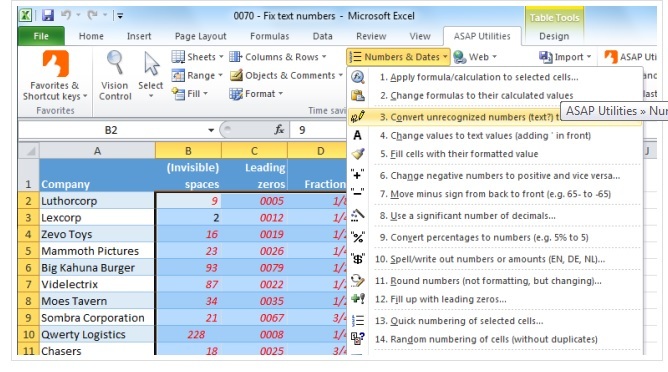Click the Excel application icon in title bar
Image resolution: width=668 pixels, height=372 pixels.
point(25,15)
